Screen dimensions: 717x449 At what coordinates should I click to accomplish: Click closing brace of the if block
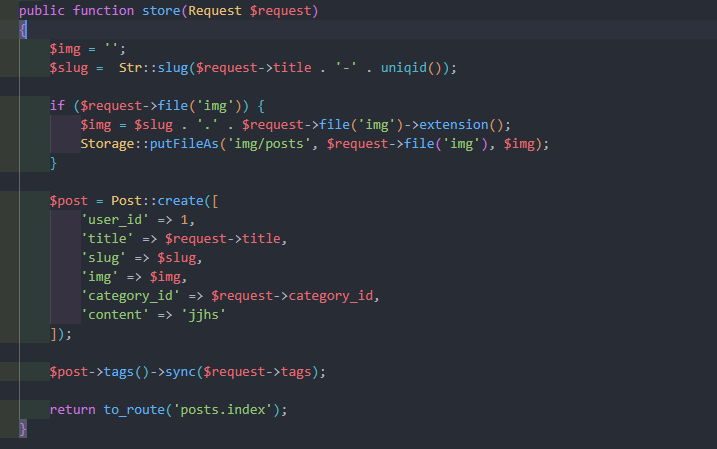point(54,163)
